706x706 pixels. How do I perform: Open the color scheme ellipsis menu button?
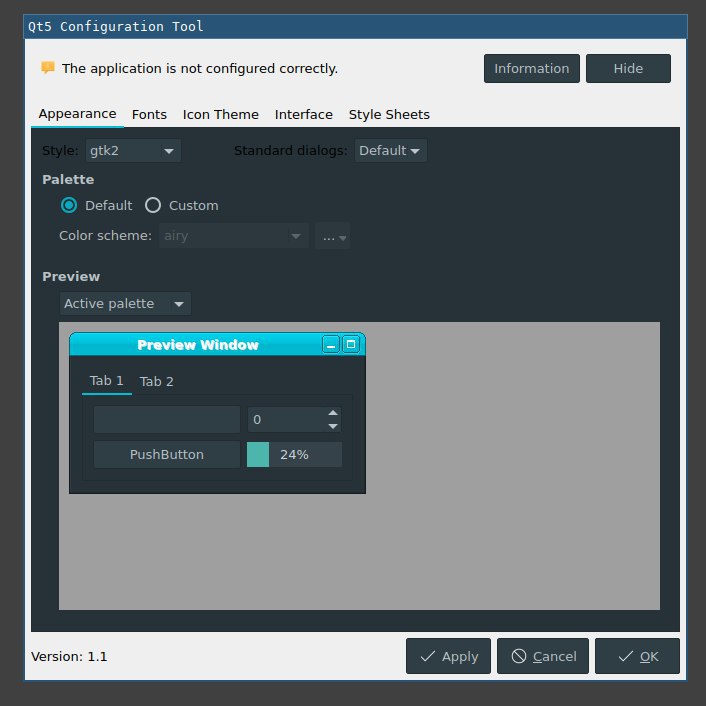tap(333, 235)
